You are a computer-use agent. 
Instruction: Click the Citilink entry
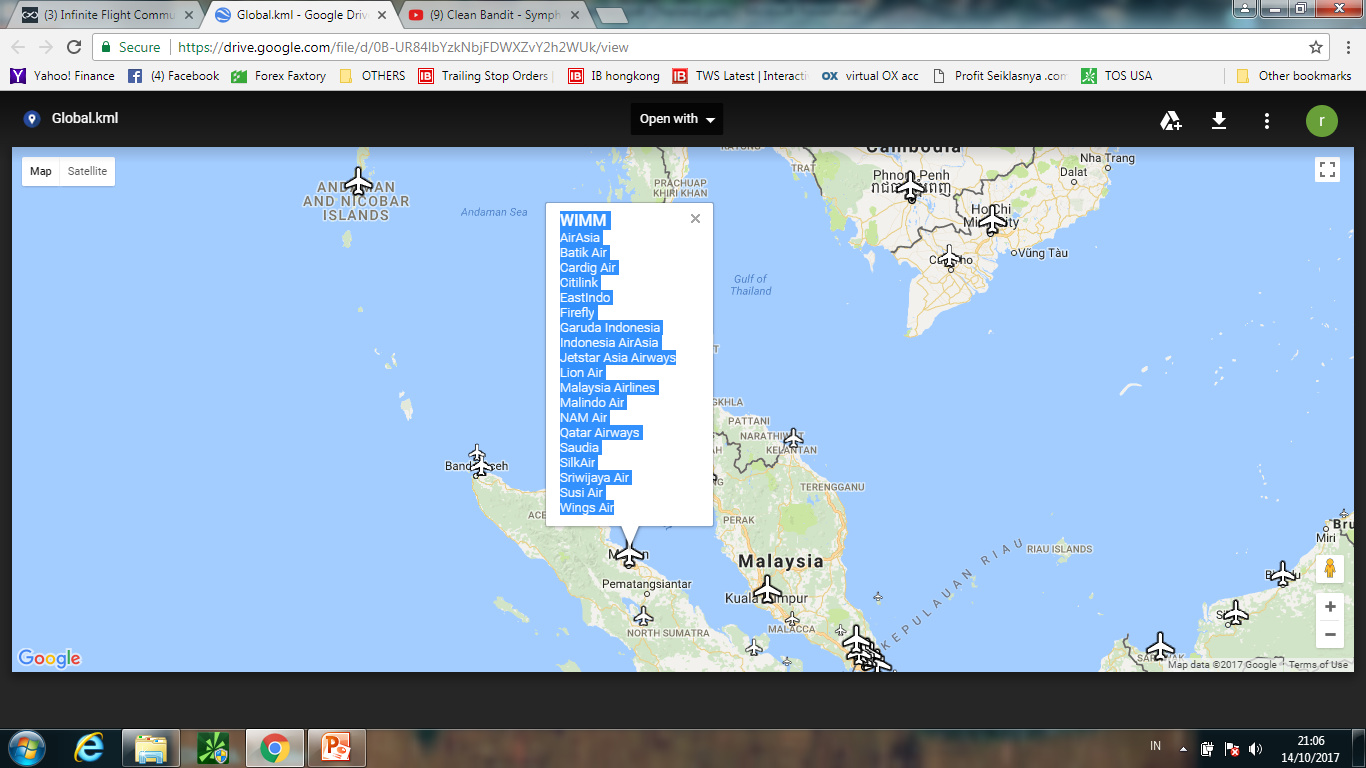point(579,283)
